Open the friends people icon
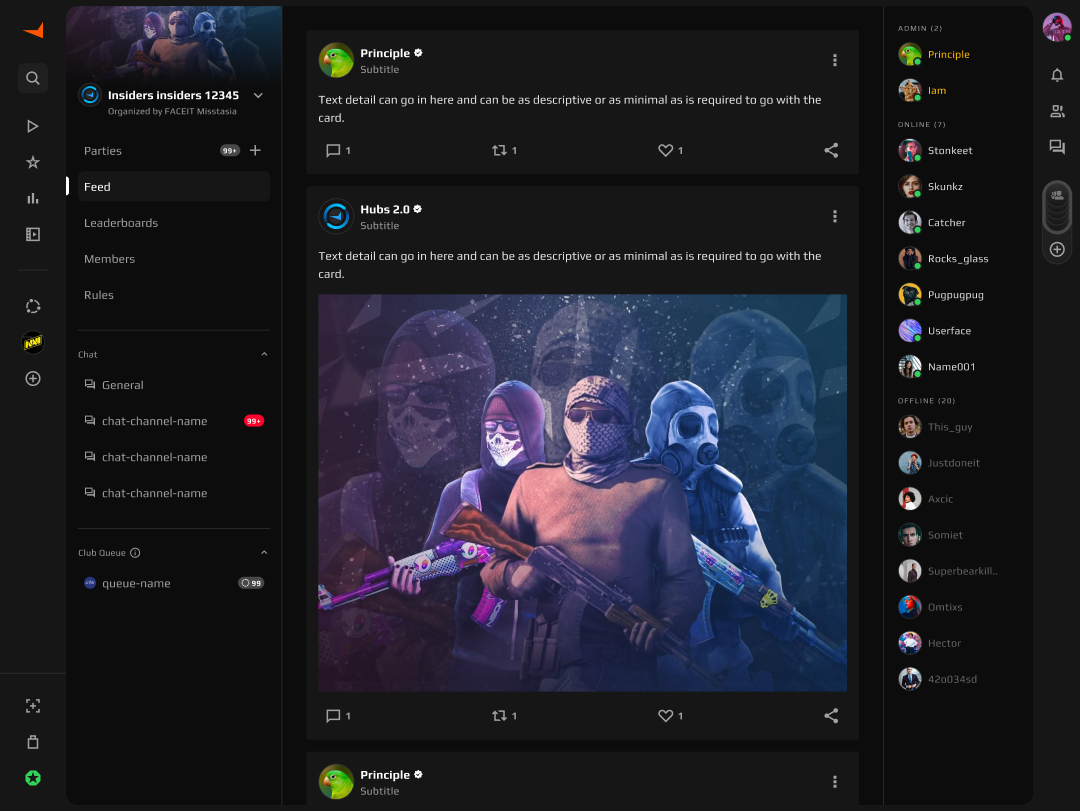1080x811 pixels. pos(1057,111)
